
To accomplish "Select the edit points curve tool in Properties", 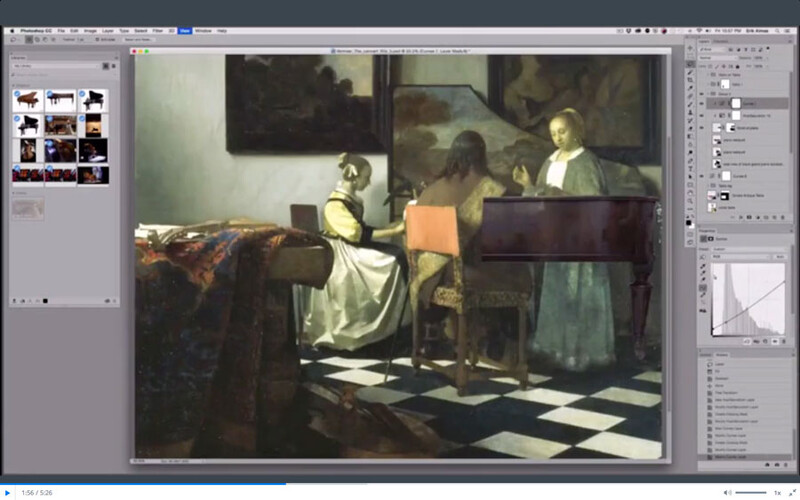I will 703,288.
